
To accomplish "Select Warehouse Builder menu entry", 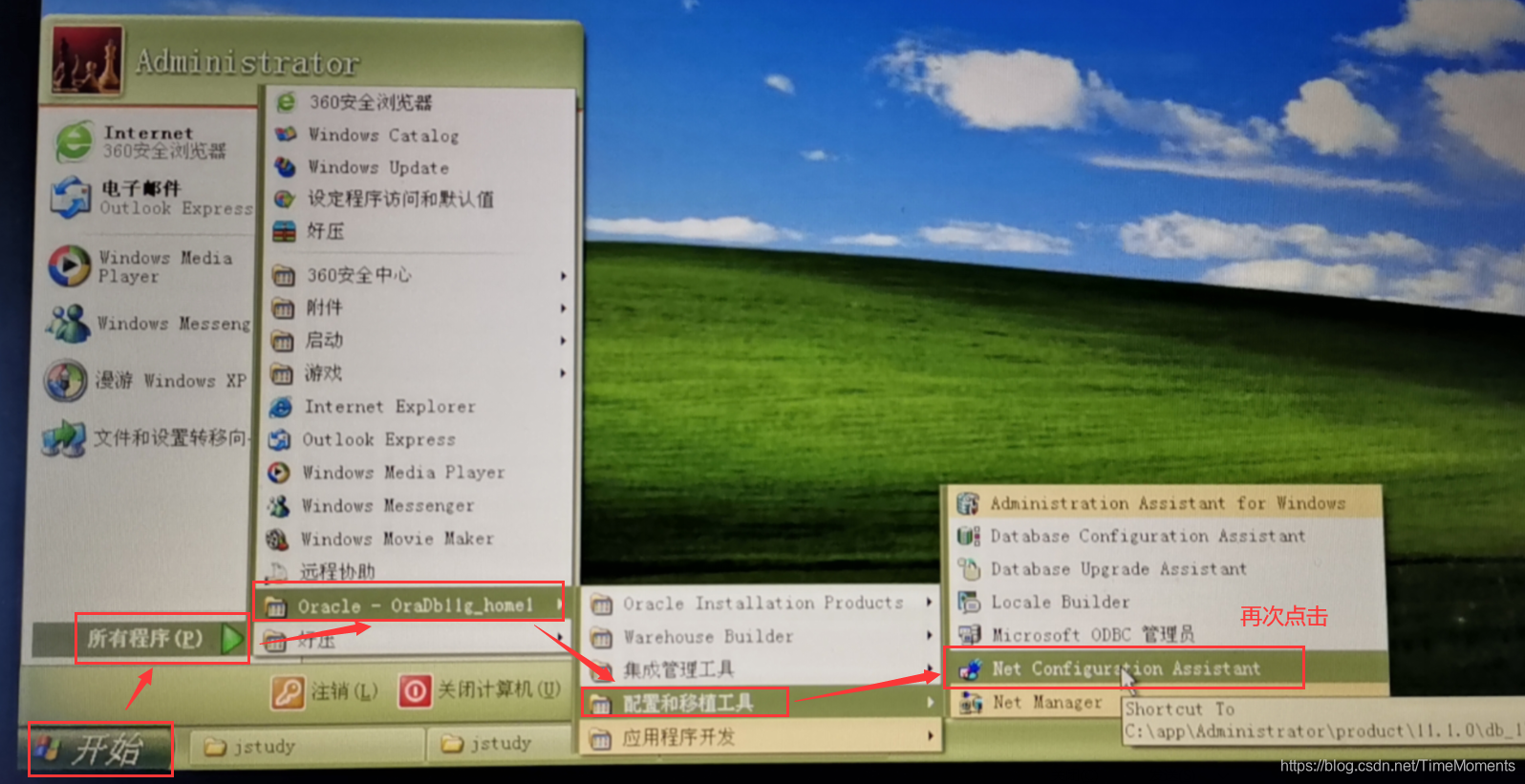I will coord(762,636).
